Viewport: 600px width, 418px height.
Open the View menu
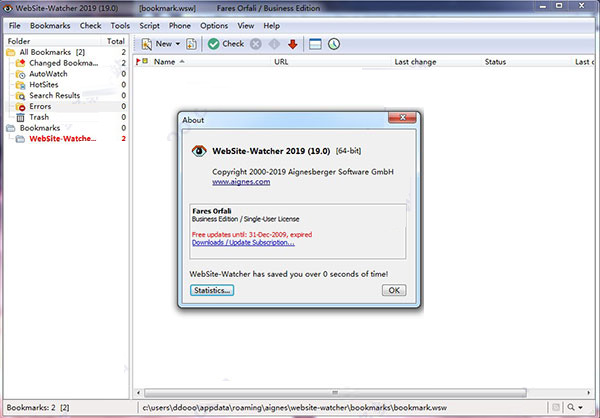pyautogui.click(x=246, y=26)
